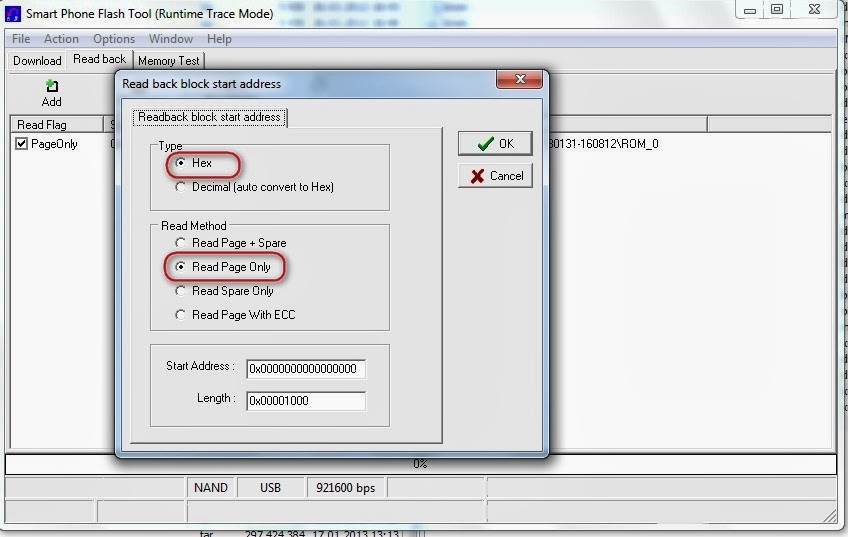Click the ROM_0 file path cell

(x=603, y=144)
